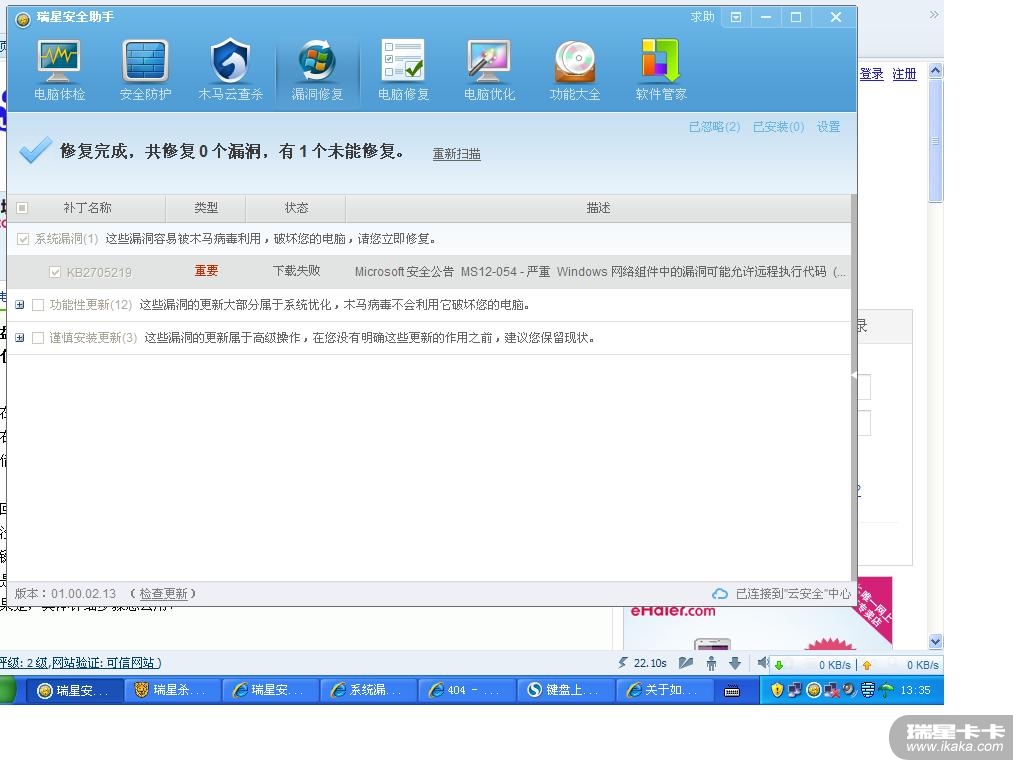Click the 重要 type cell

tap(206, 271)
